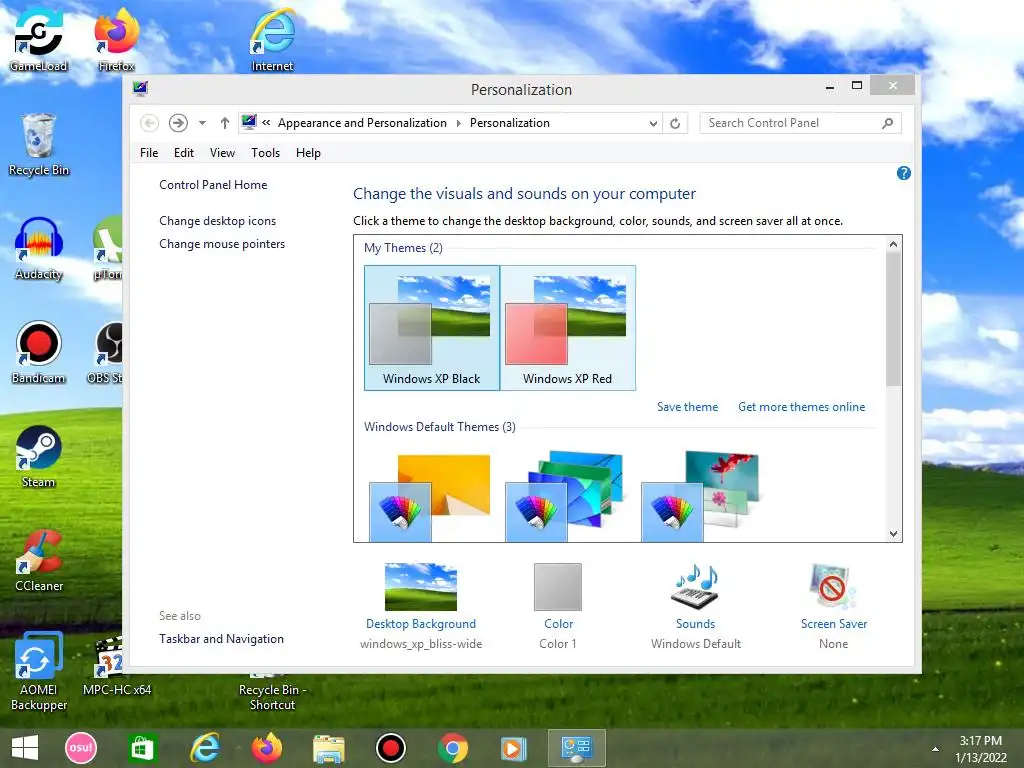The height and width of the screenshot is (768, 1024).
Task: Click the Save theme link
Action: click(x=687, y=407)
